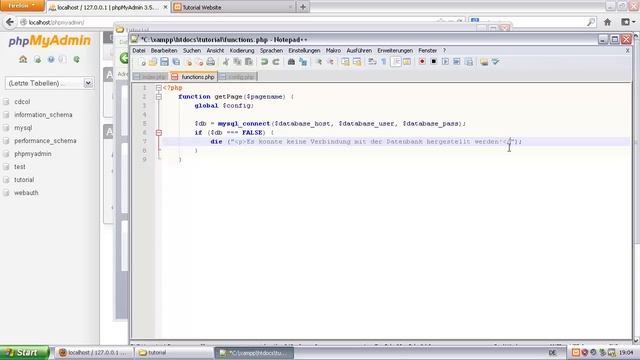Save the file using the floppy disk icon
Screen dimensions: 640x360
click(164, 62)
